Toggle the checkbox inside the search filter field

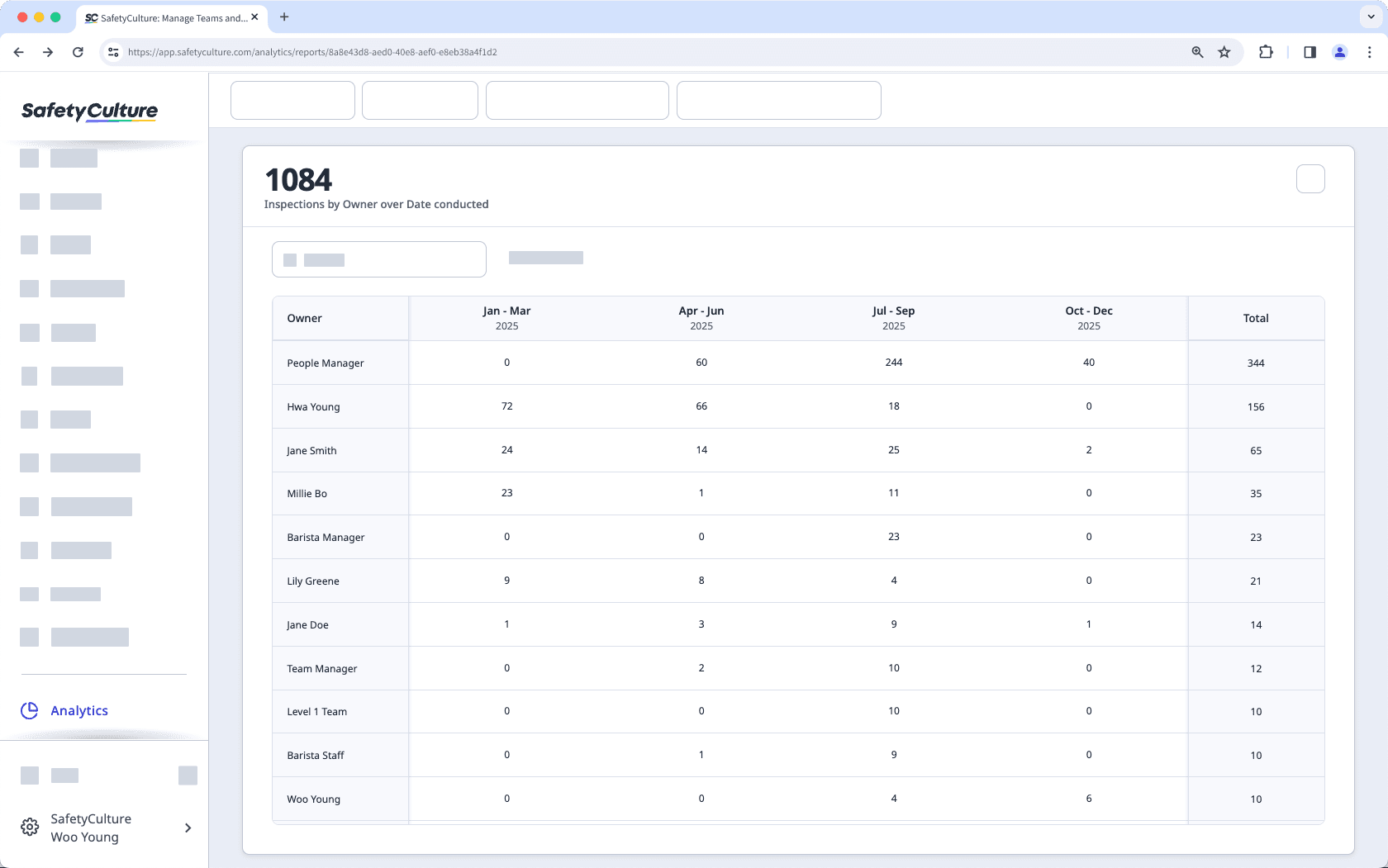[x=291, y=259]
